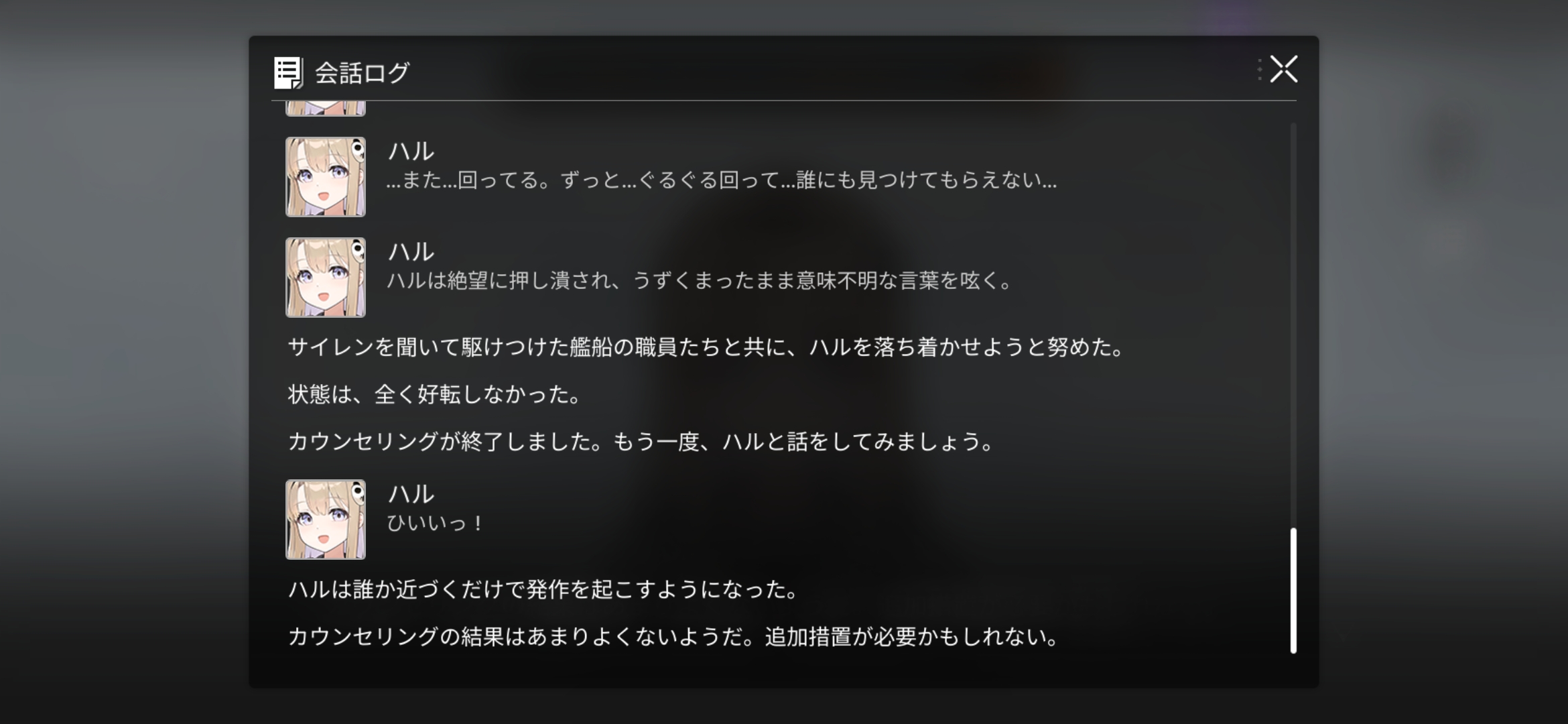Select the message カウンセリングが終了しました

click(x=642, y=442)
